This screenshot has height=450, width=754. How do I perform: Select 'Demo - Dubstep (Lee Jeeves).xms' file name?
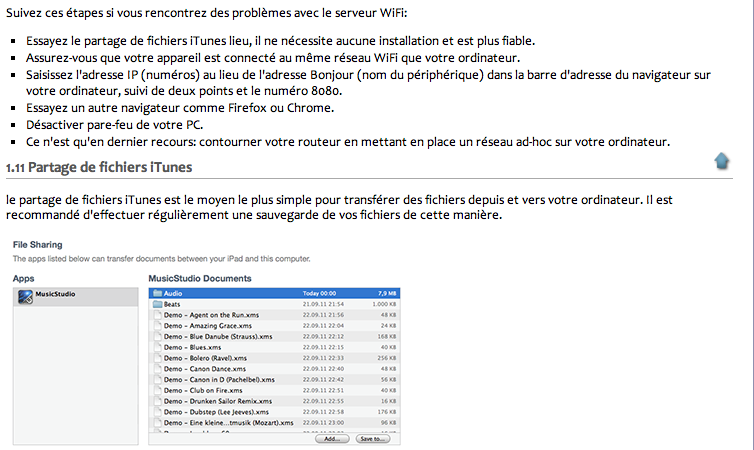[x=216, y=412]
